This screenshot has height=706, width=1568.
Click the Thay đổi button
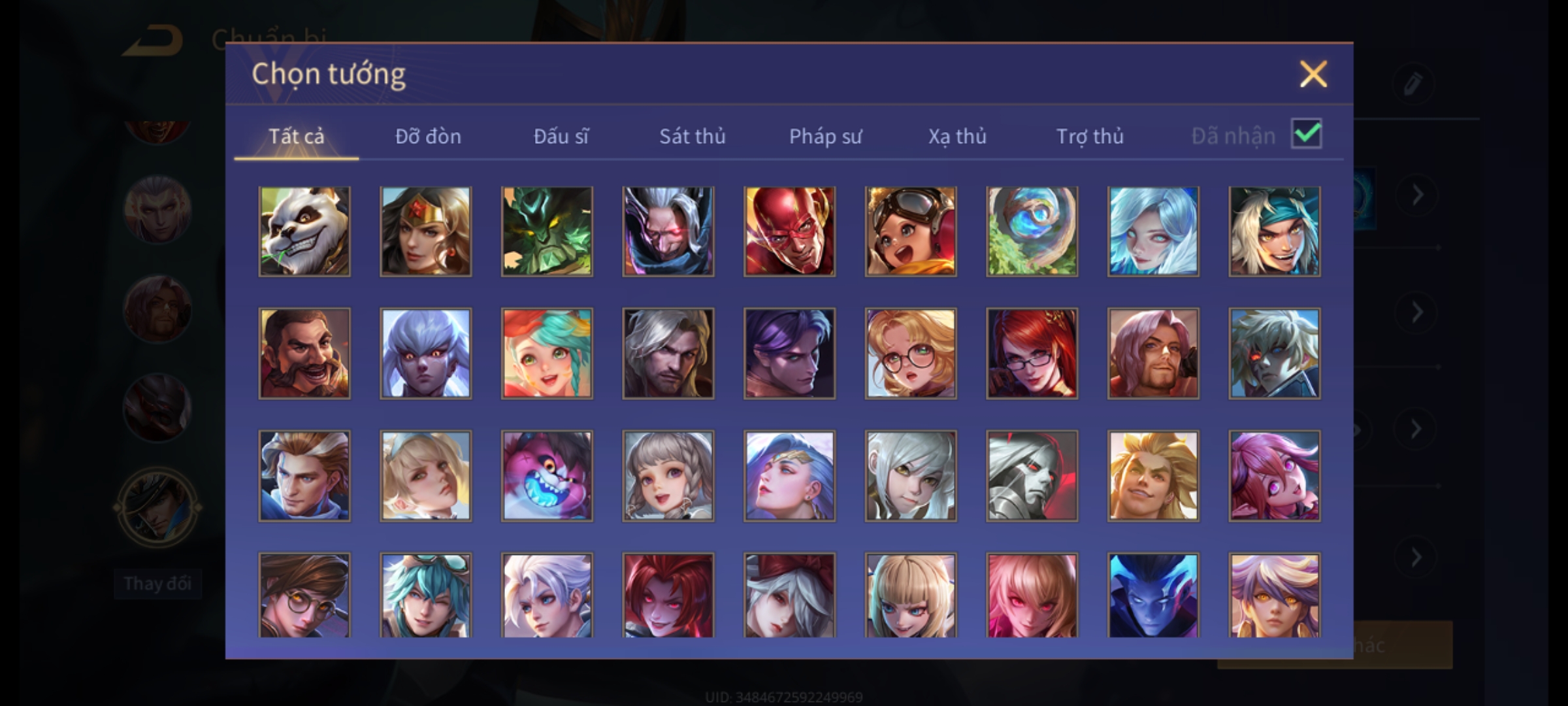click(157, 584)
